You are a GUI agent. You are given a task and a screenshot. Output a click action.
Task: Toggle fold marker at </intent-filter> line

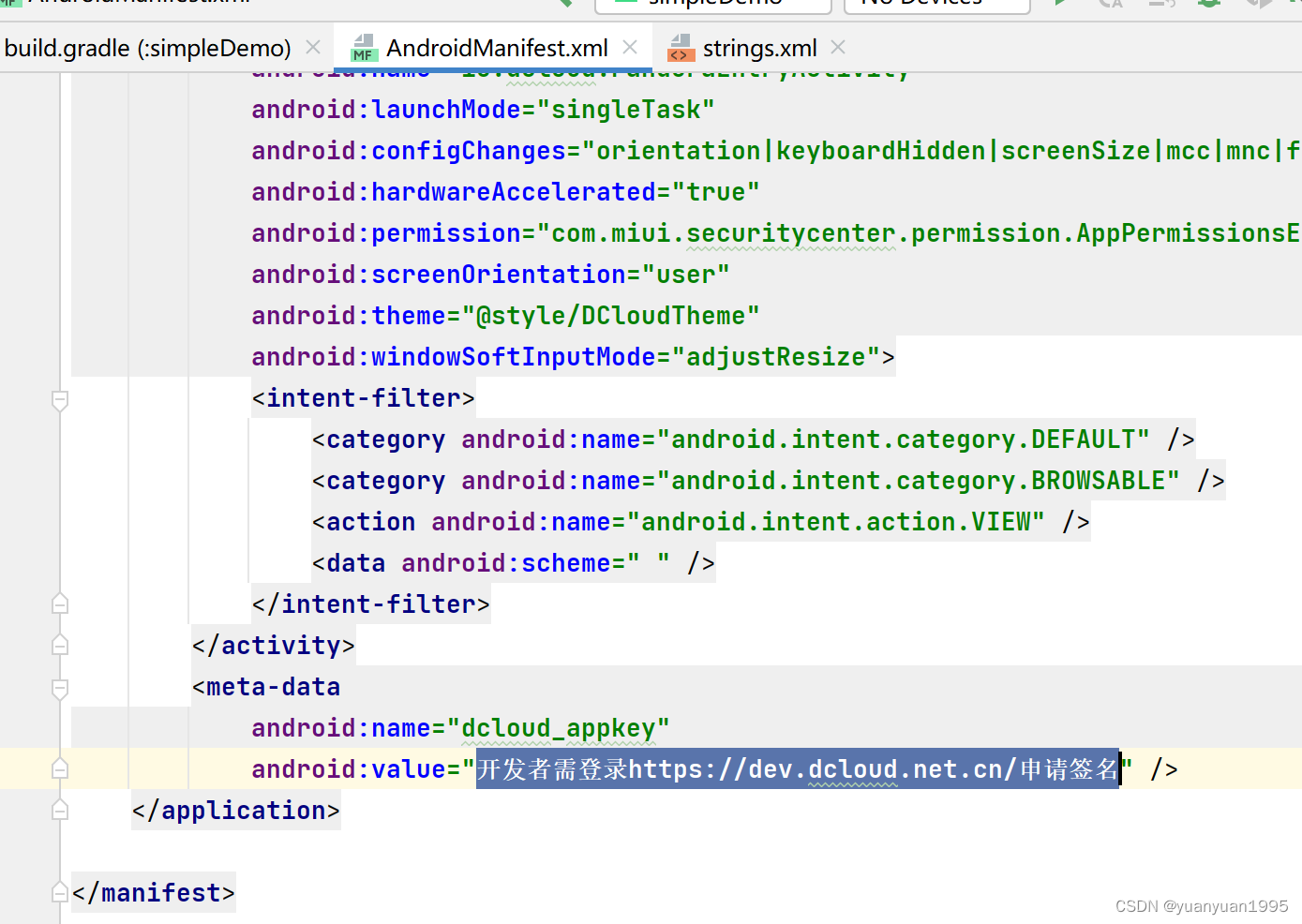60,603
